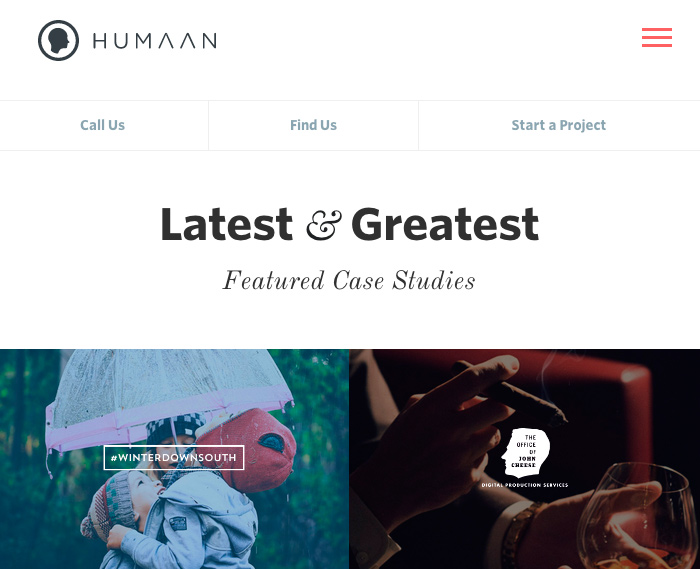Click the John Cleese head silhouette logo
The height and width of the screenshot is (569, 700).
pyautogui.click(x=525, y=453)
